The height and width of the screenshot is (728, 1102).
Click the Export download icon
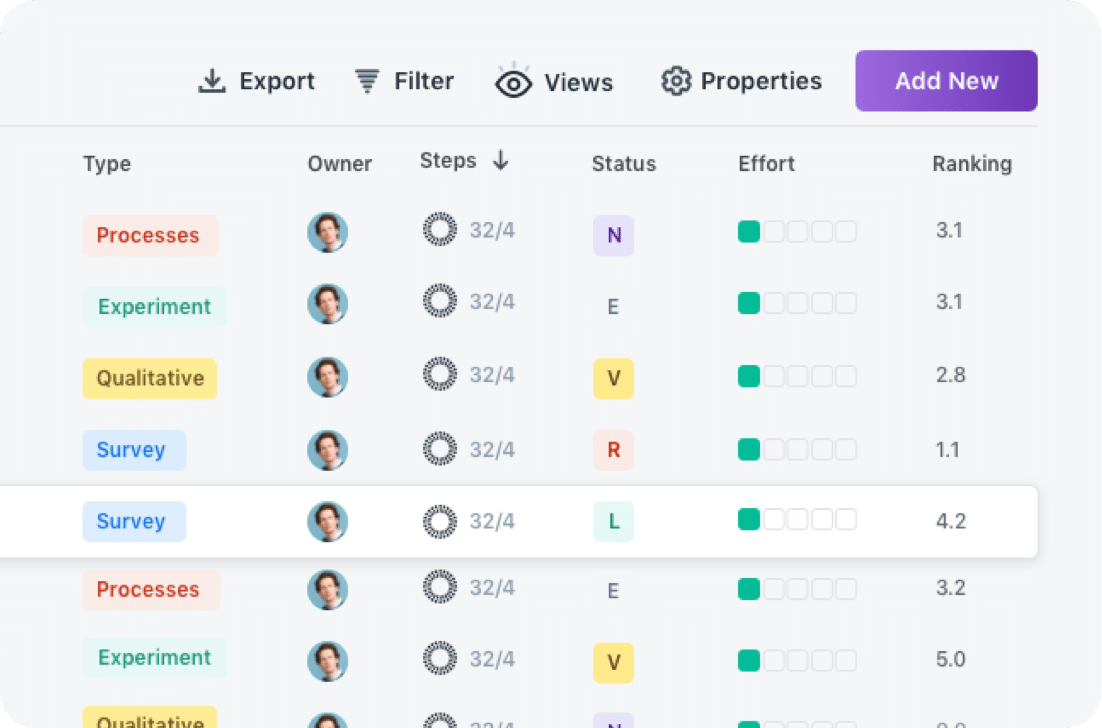(212, 81)
